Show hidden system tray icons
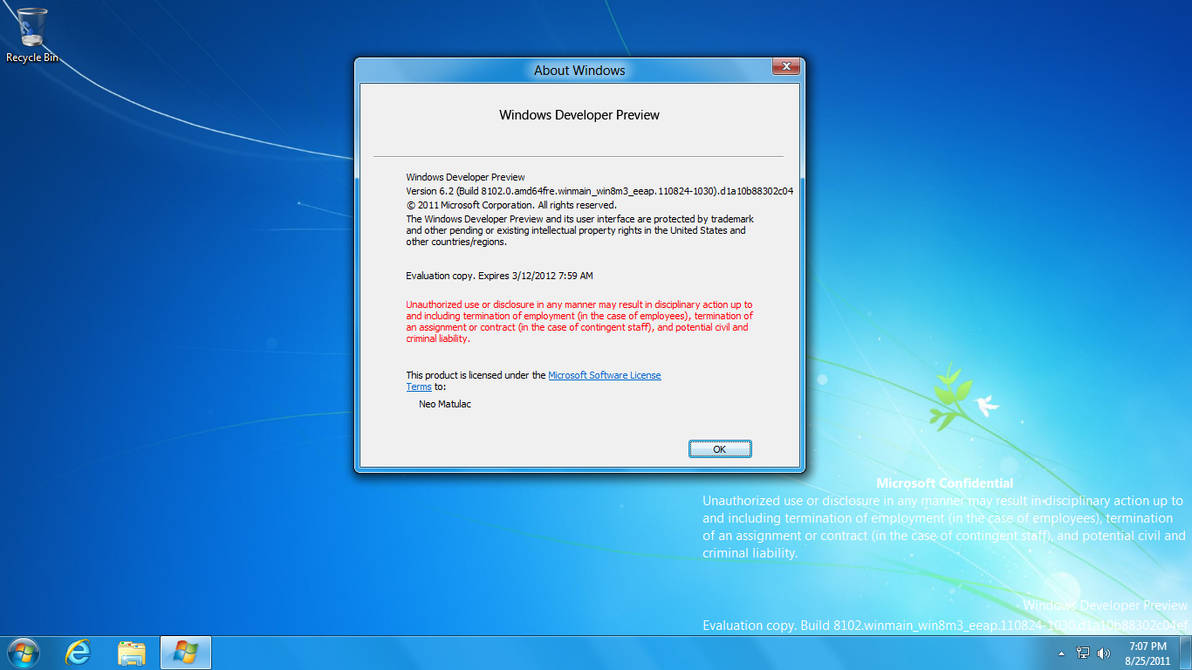 (1061, 653)
